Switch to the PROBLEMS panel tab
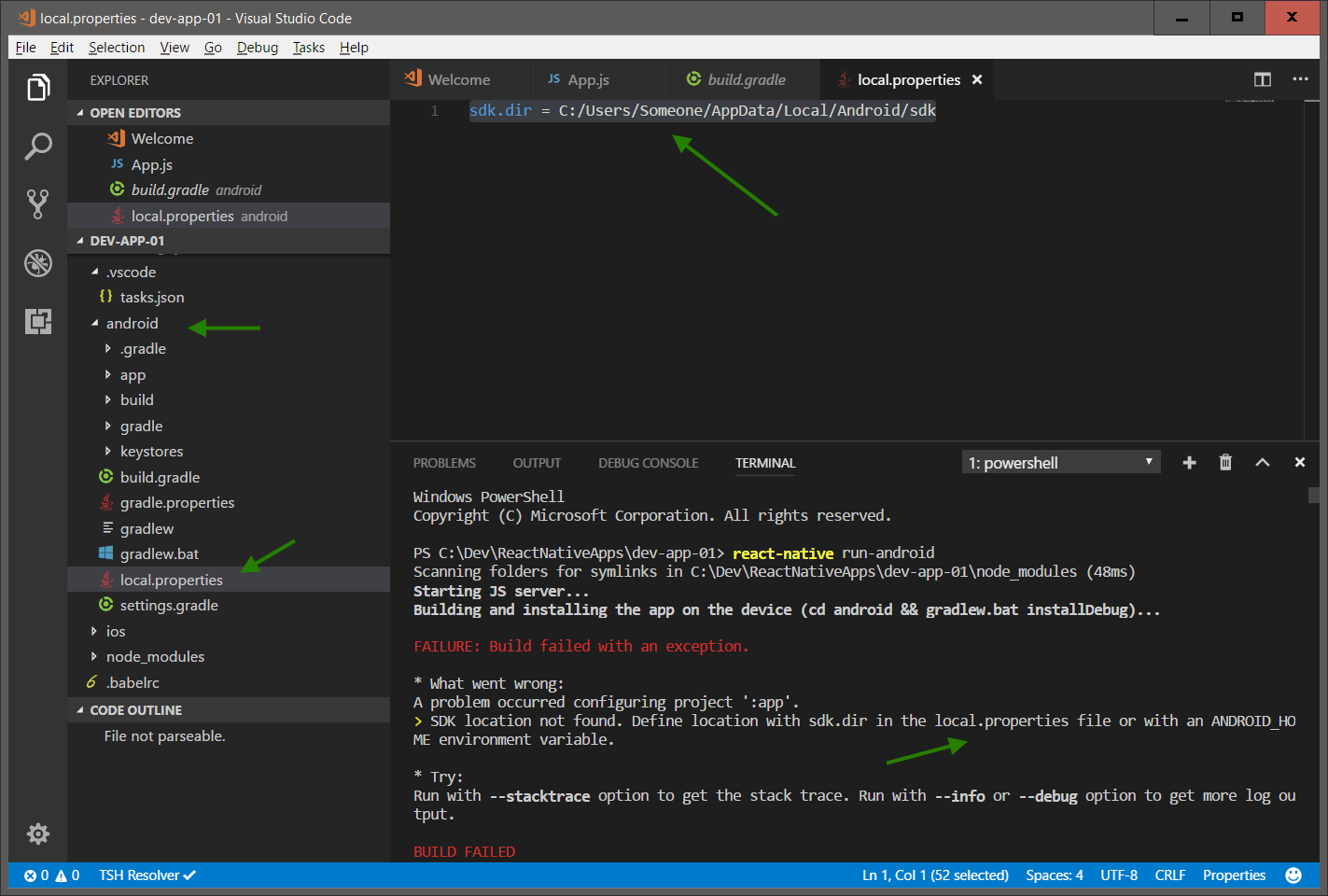Screen dimensions: 1328x896 click(x=444, y=463)
